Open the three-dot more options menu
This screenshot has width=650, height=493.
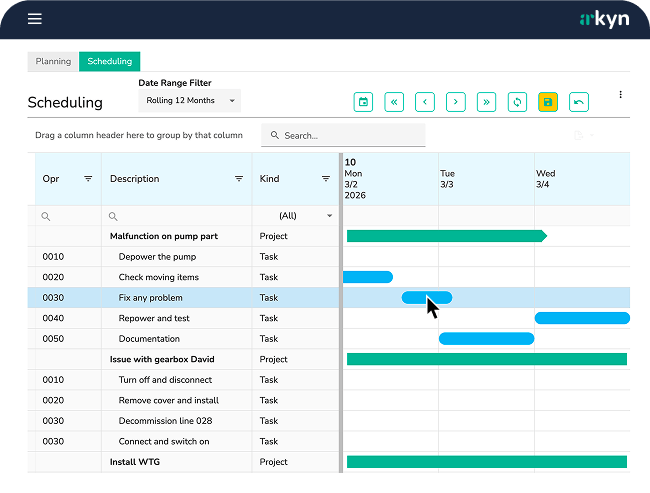click(x=621, y=95)
